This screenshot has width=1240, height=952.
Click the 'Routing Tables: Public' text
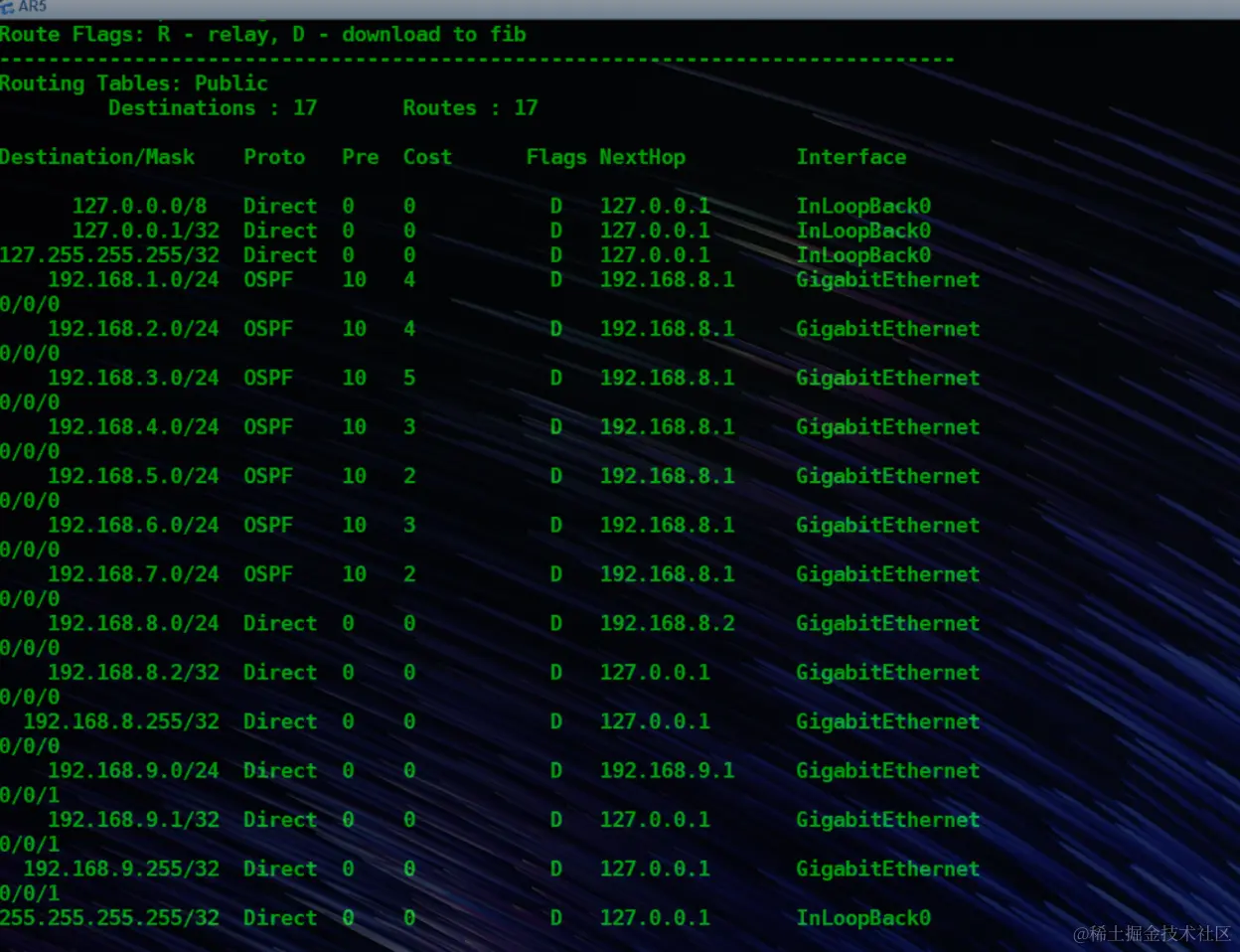pos(134,83)
